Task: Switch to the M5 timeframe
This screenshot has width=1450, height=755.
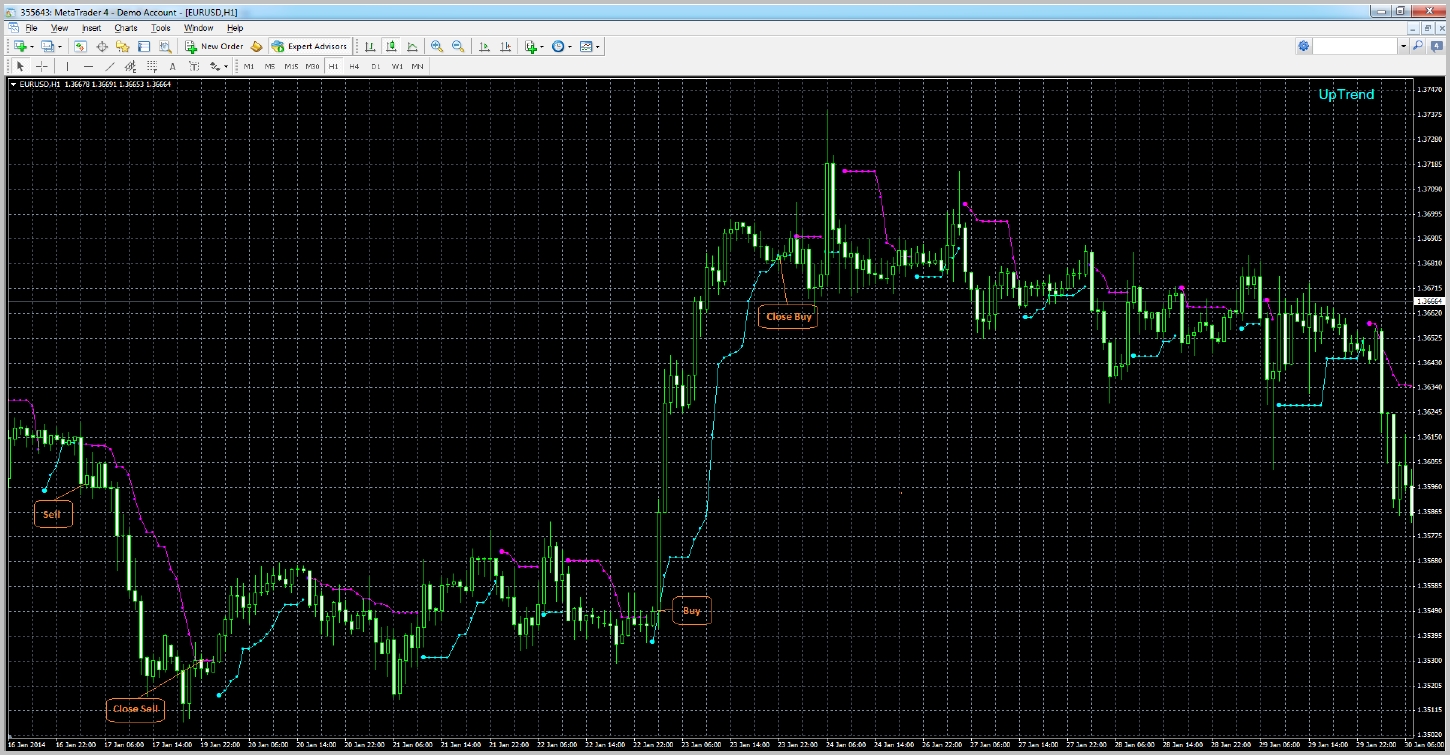Action: point(270,66)
